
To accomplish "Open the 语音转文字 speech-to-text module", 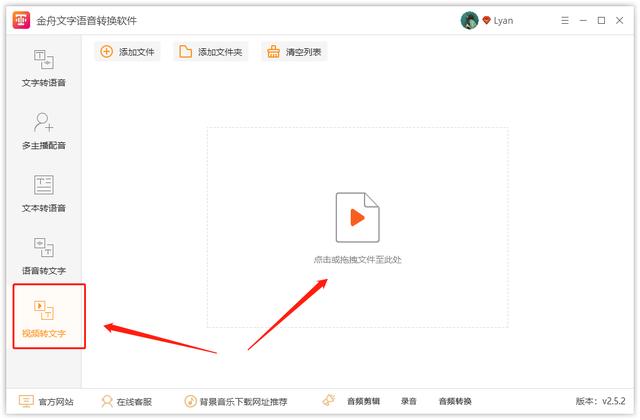I will pyautogui.click(x=44, y=256).
